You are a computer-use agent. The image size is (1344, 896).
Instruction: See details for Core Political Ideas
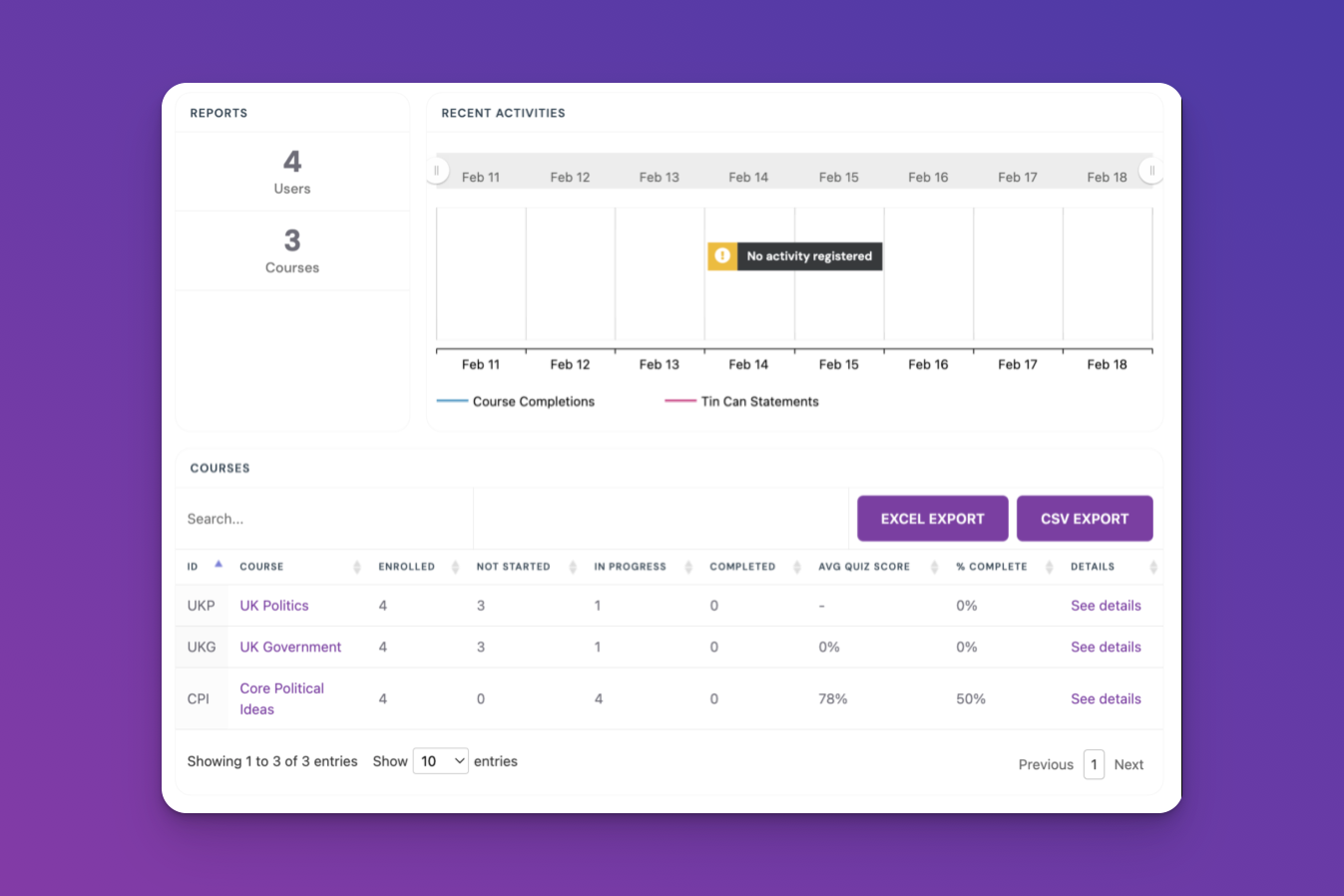[1106, 699]
